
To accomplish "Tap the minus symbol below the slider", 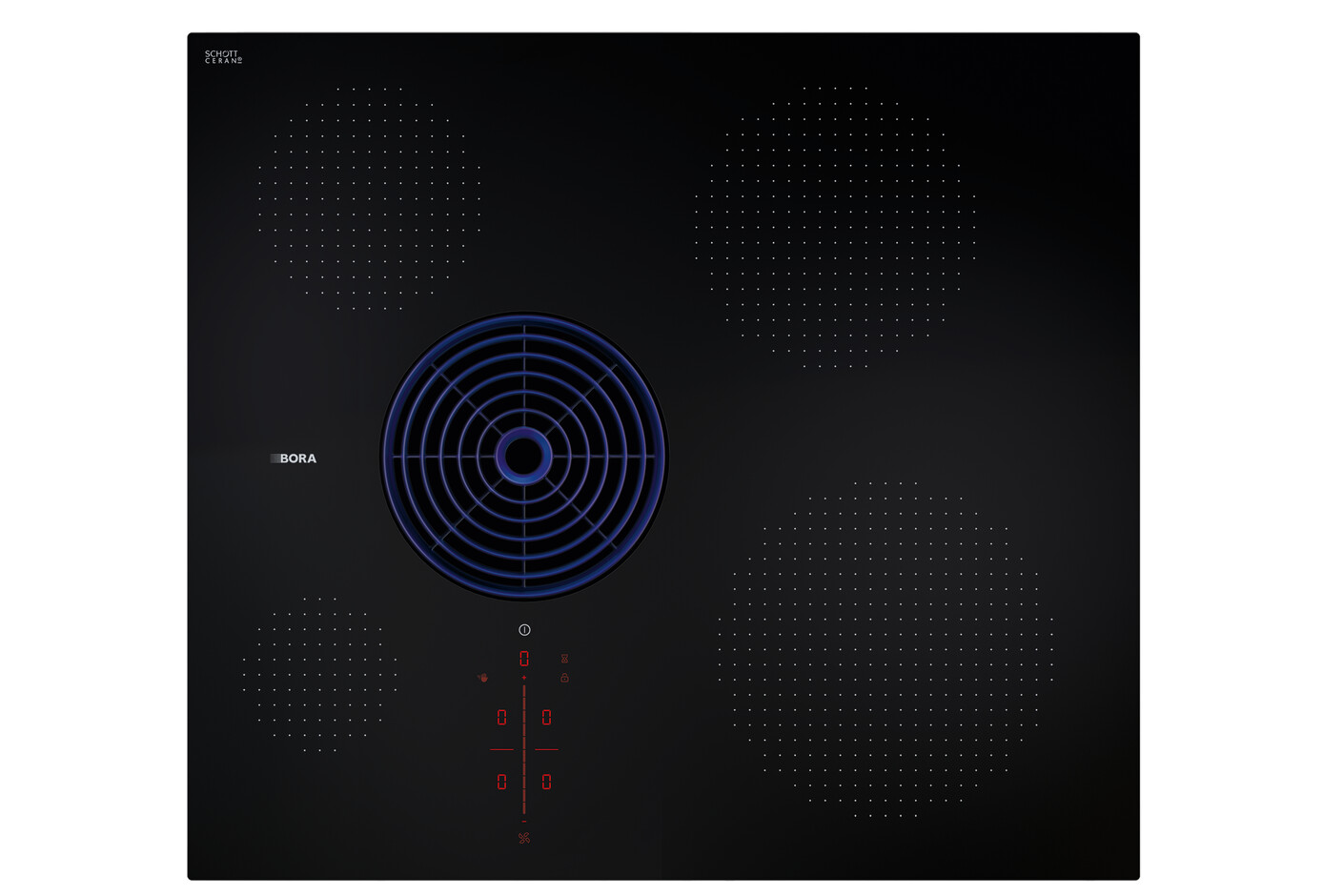I will click(524, 821).
